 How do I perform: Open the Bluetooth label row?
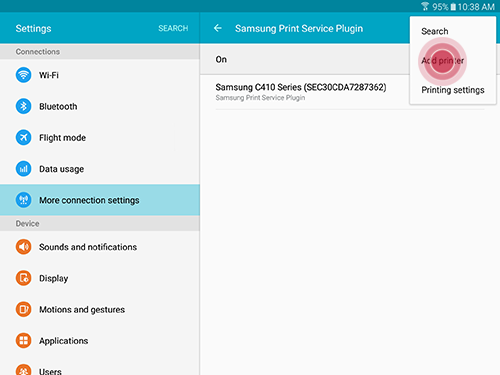pos(58,106)
